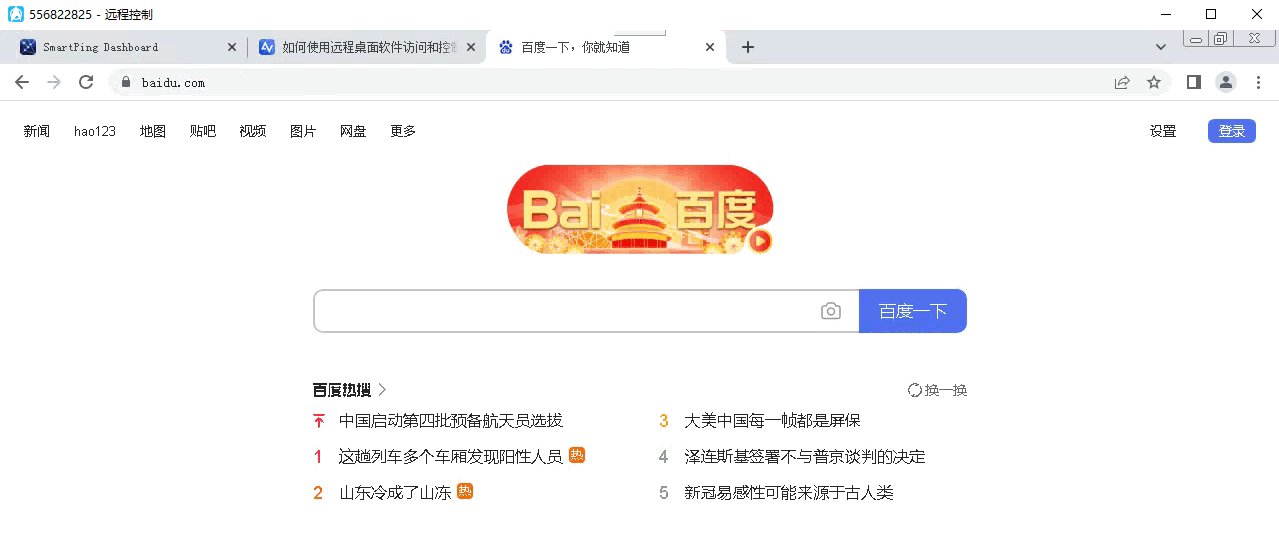Open new browser tab with plus icon
Viewport: 1279px width, 545px height.
point(747,47)
